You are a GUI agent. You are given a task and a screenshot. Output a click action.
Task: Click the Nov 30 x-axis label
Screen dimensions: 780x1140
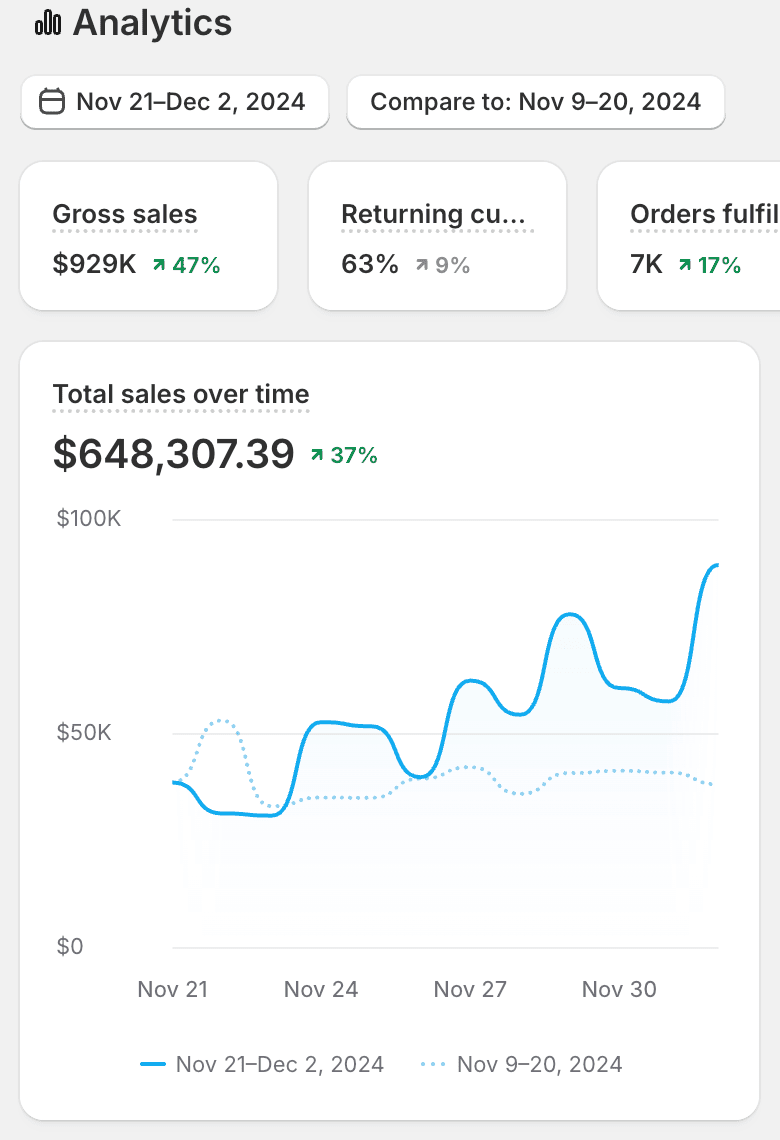click(619, 990)
